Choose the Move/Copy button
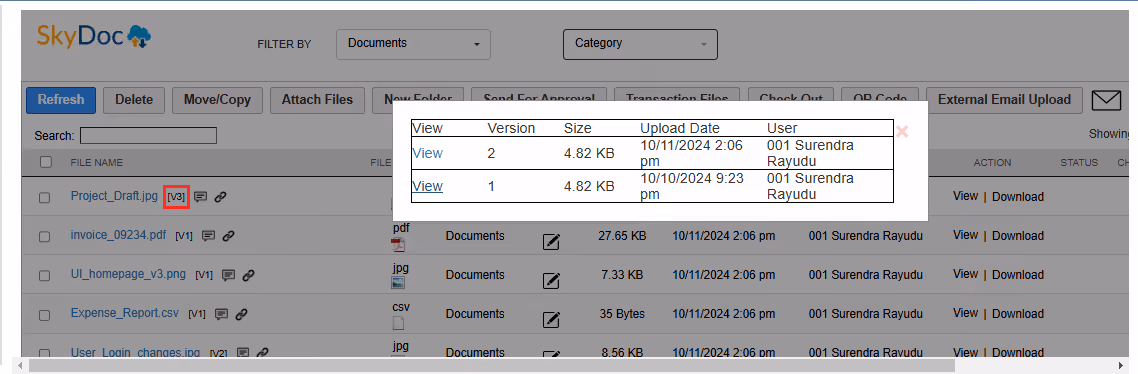This screenshot has height=374, width=1138. (217, 100)
